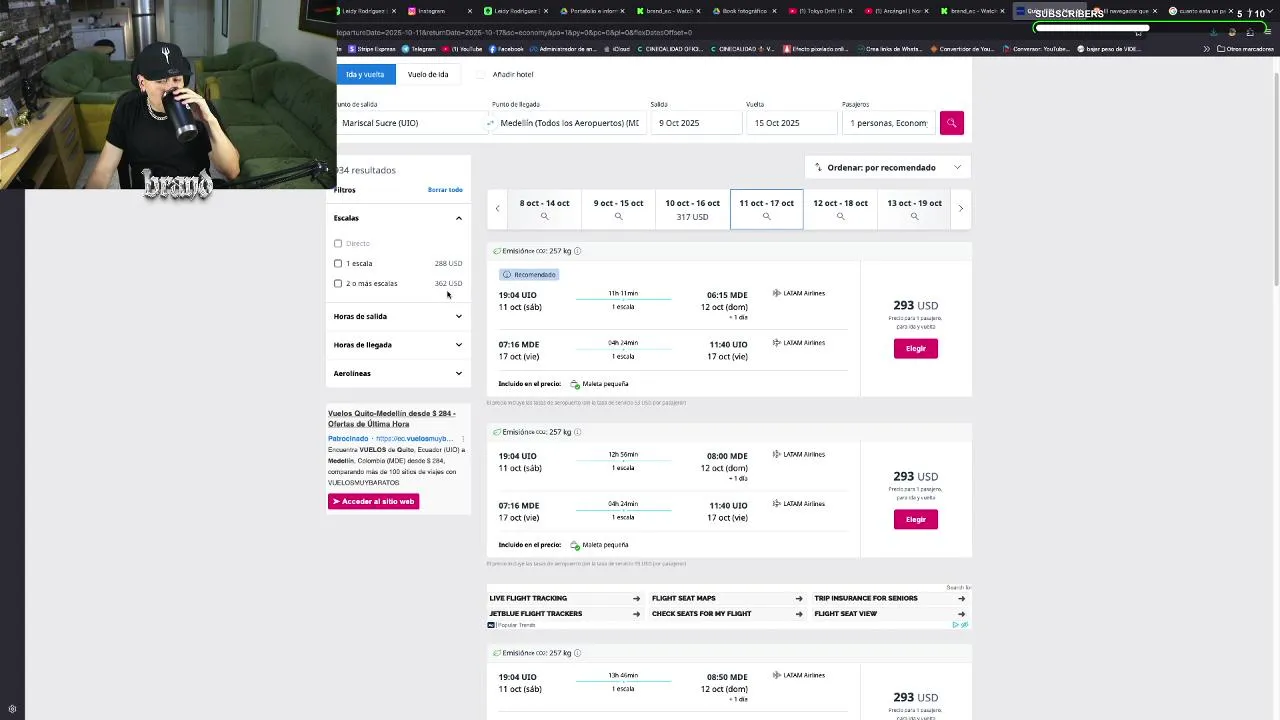1280x720 pixels.
Task: Click the small luggage icon in first result
Action: pos(575,384)
